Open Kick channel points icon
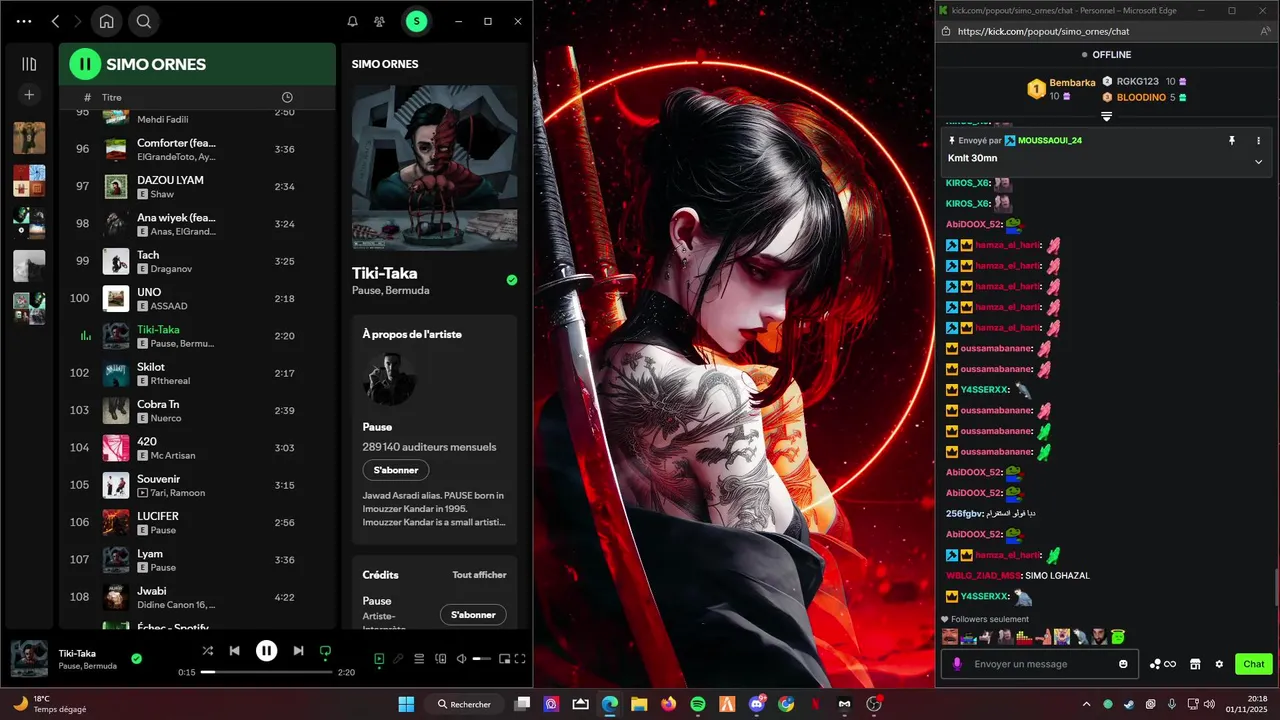 click(x=1162, y=664)
